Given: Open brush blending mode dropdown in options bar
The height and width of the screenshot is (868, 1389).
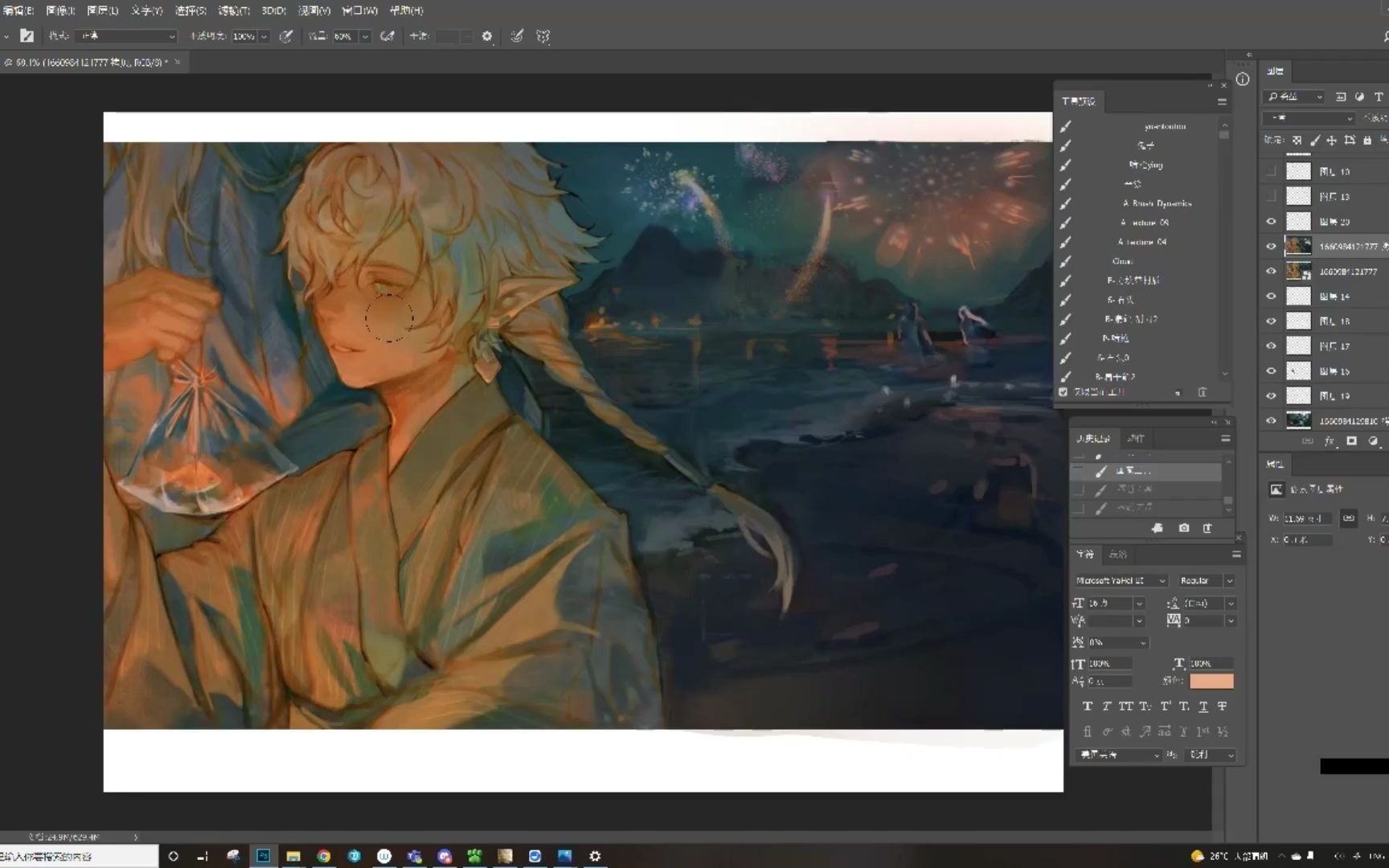Looking at the screenshot, I should pyautogui.click(x=126, y=36).
